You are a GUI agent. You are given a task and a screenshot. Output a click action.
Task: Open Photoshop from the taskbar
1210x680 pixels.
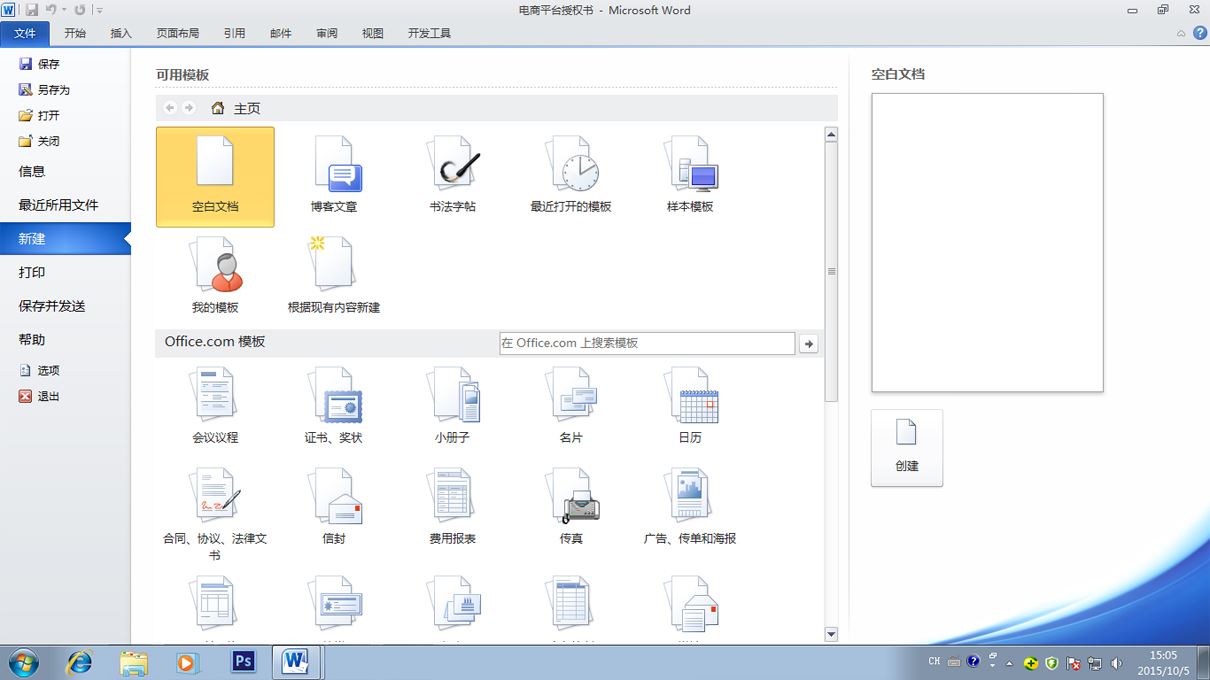point(243,662)
